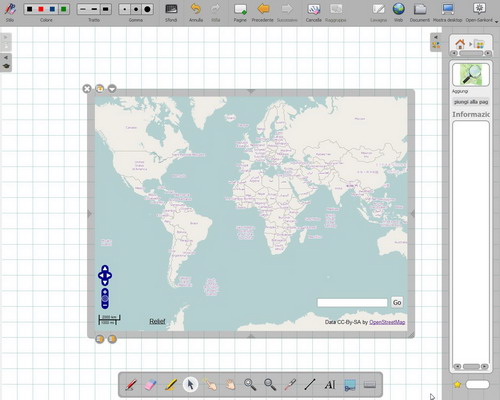Pan the map up with arrow

(105, 268)
